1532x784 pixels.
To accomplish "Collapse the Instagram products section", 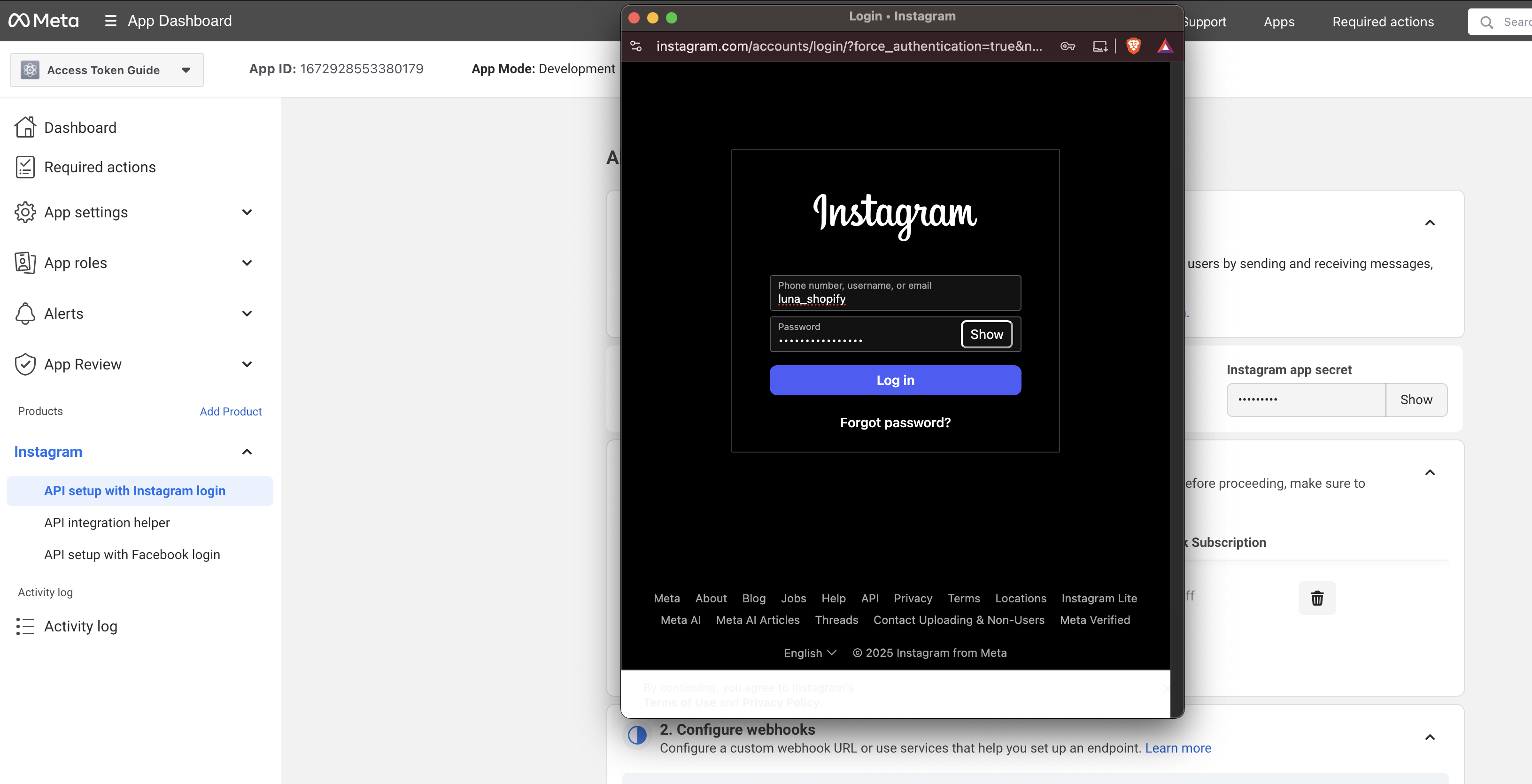I will click(247, 452).
